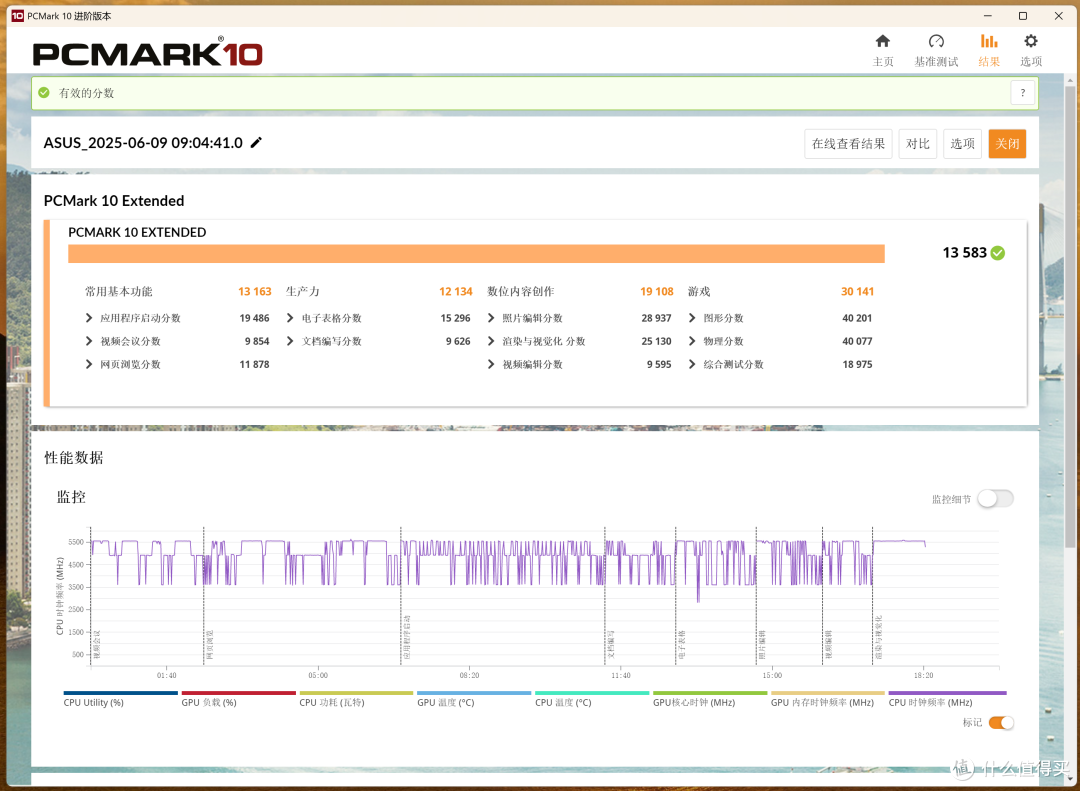Click the 应用程序启动 marker line in chart

401,597
